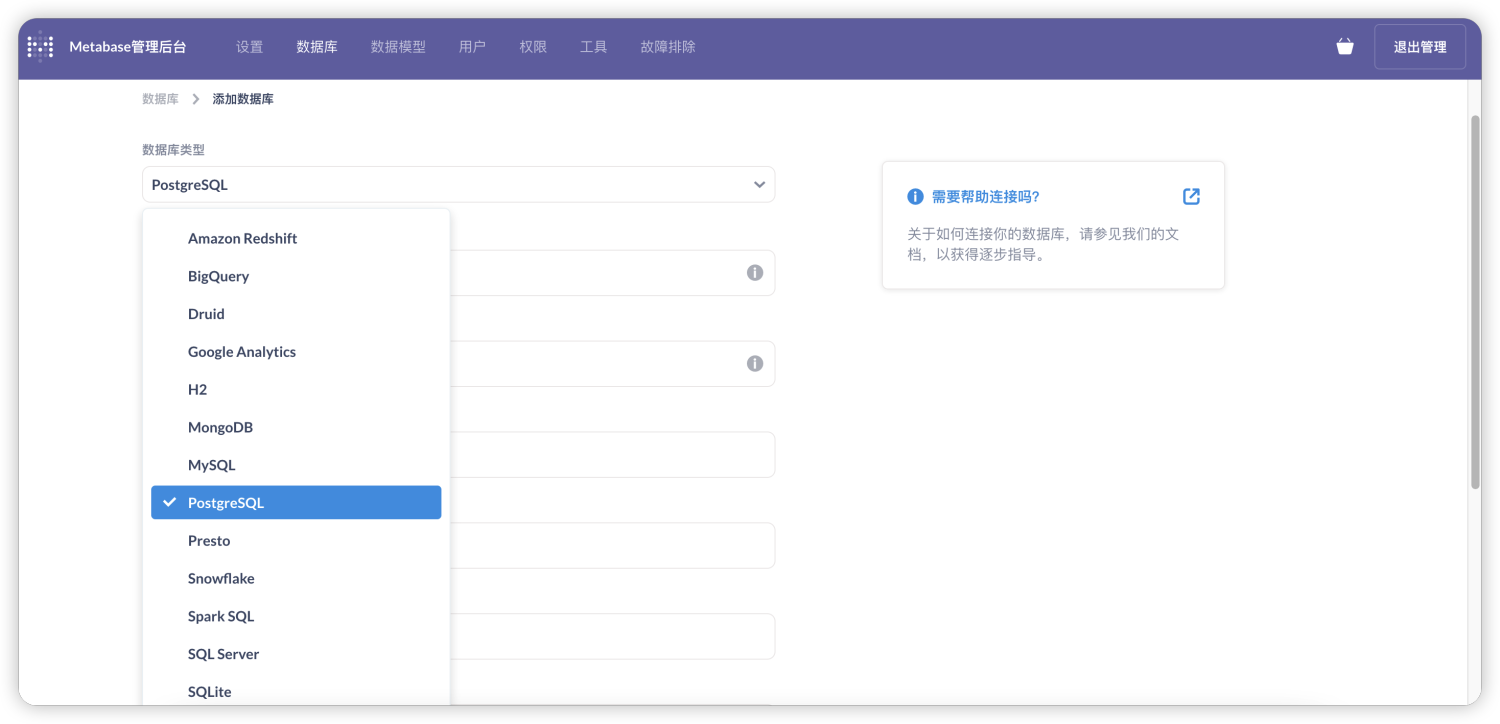Click the lower input field's info icon
1500x724 pixels.
click(755, 364)
